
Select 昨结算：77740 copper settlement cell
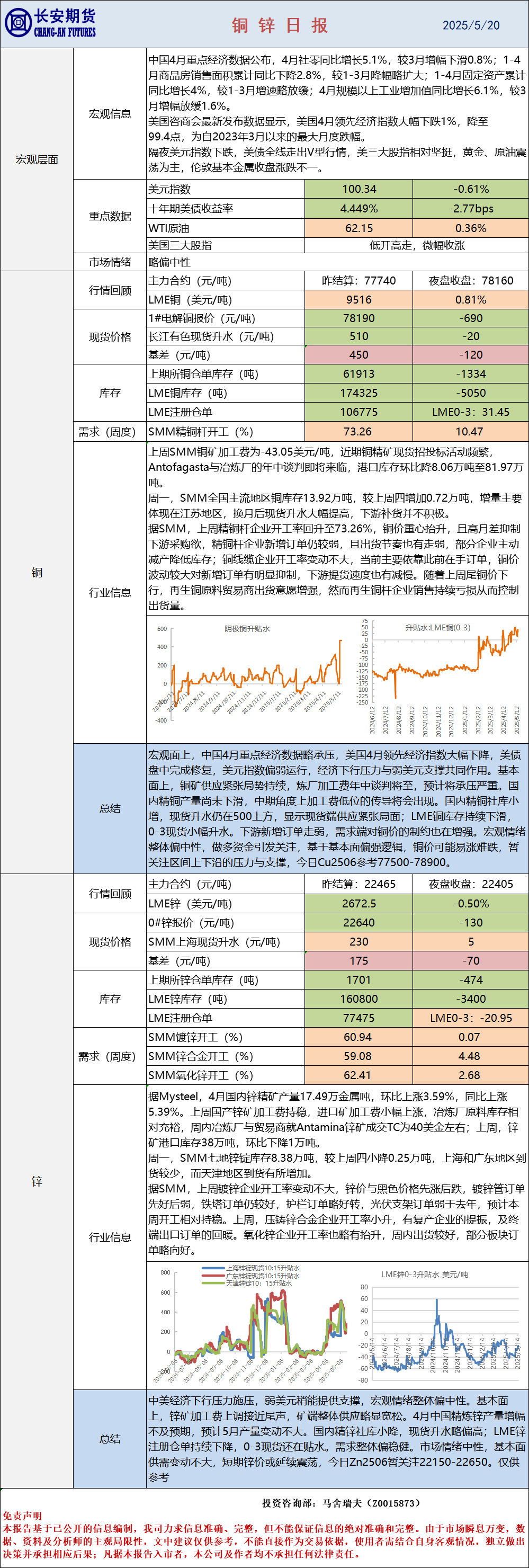(x=358, y=281)
